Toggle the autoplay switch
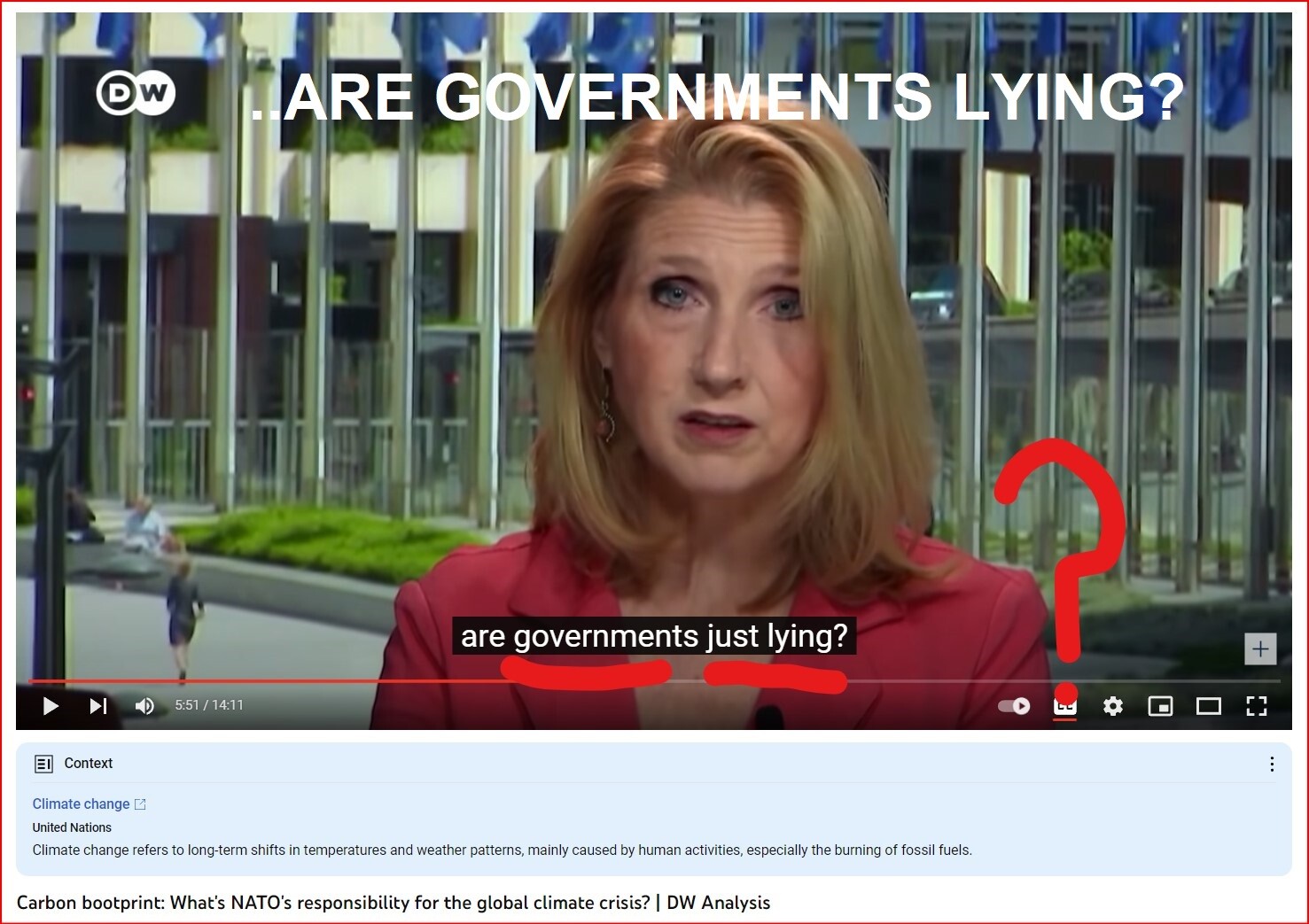The width and height of the screenshot is (1309, 924). click(x=1014, y=706)
